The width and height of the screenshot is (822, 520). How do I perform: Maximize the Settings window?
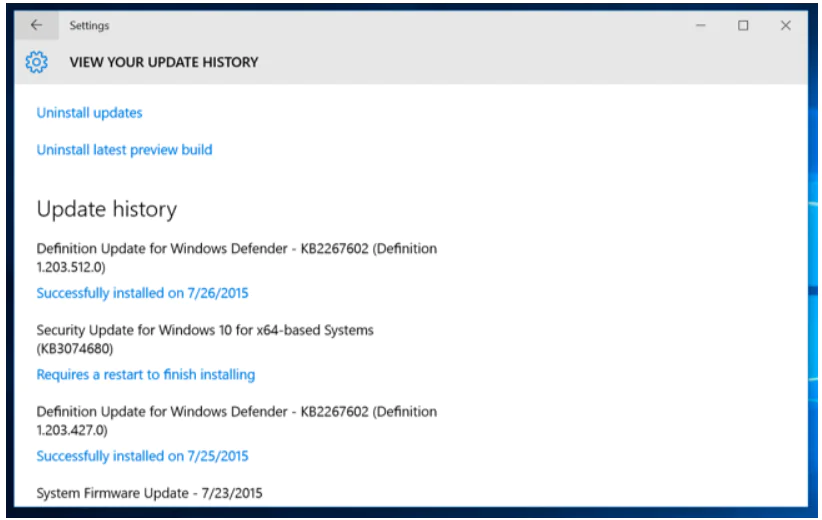click(x=743, y=26)
